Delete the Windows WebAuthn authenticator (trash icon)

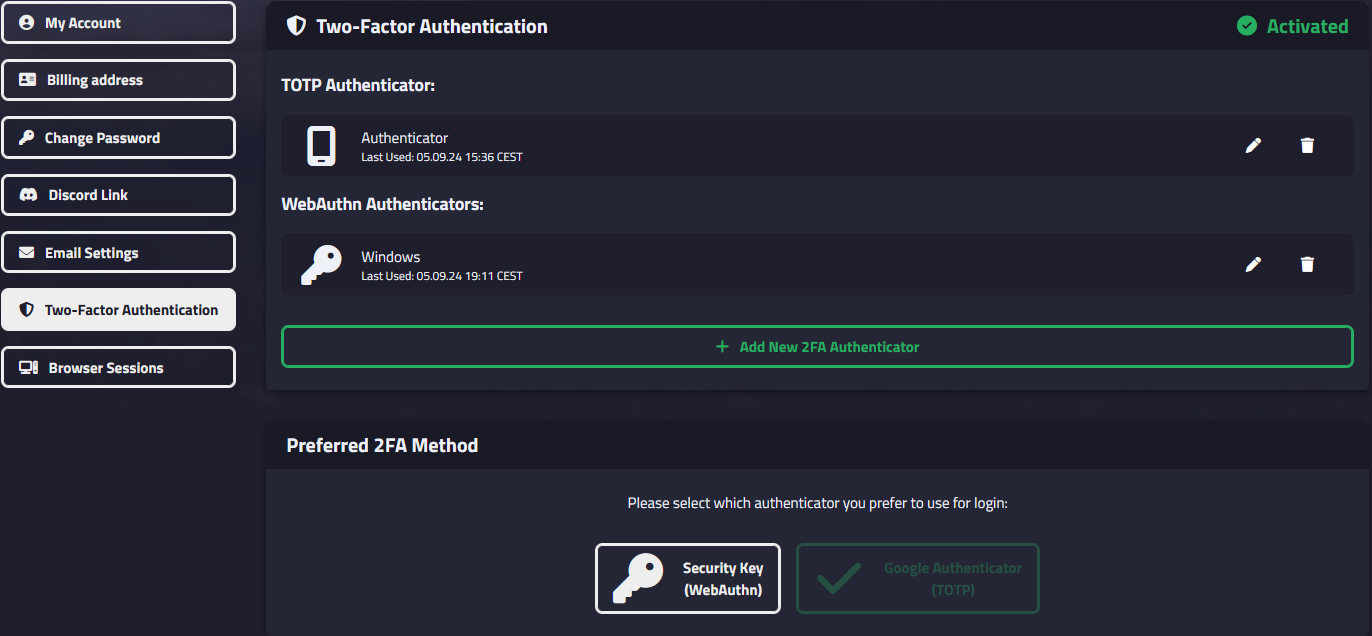(1307, 264)
